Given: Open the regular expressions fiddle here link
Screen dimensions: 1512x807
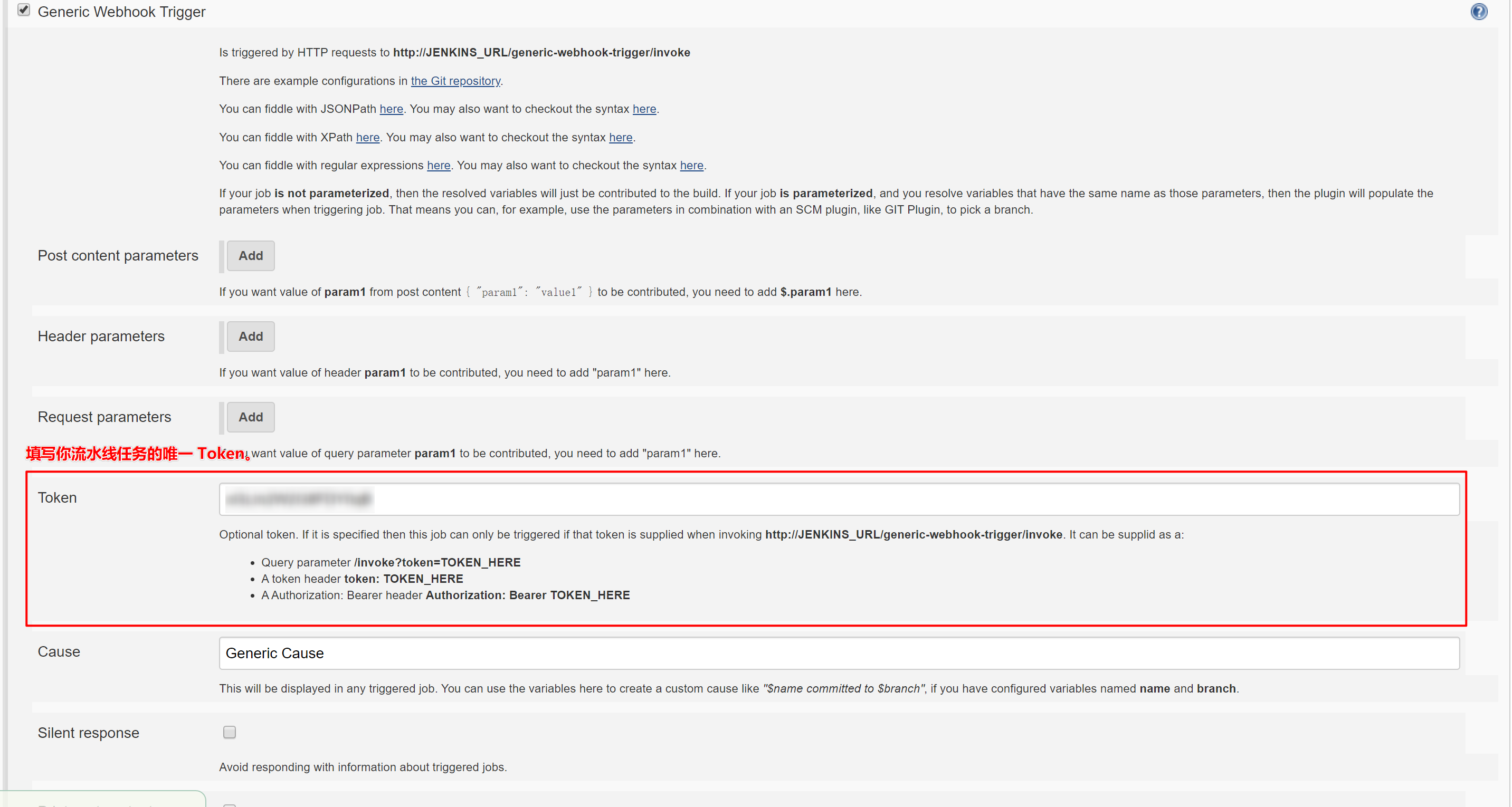Looking at the screenshot, I should [439, 166].
